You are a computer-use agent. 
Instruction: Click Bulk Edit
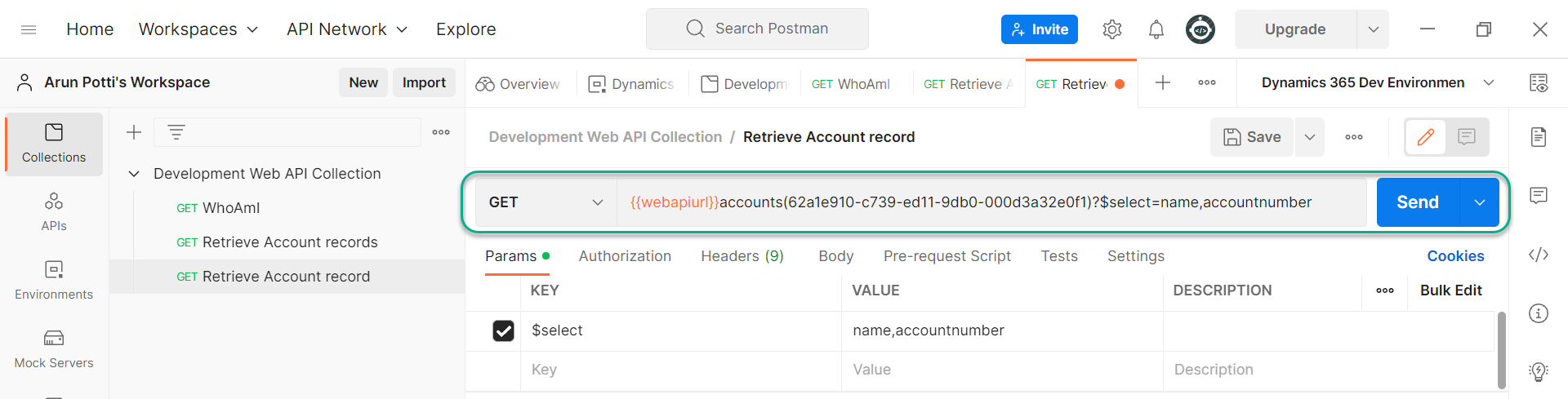tap(1450, 290)
